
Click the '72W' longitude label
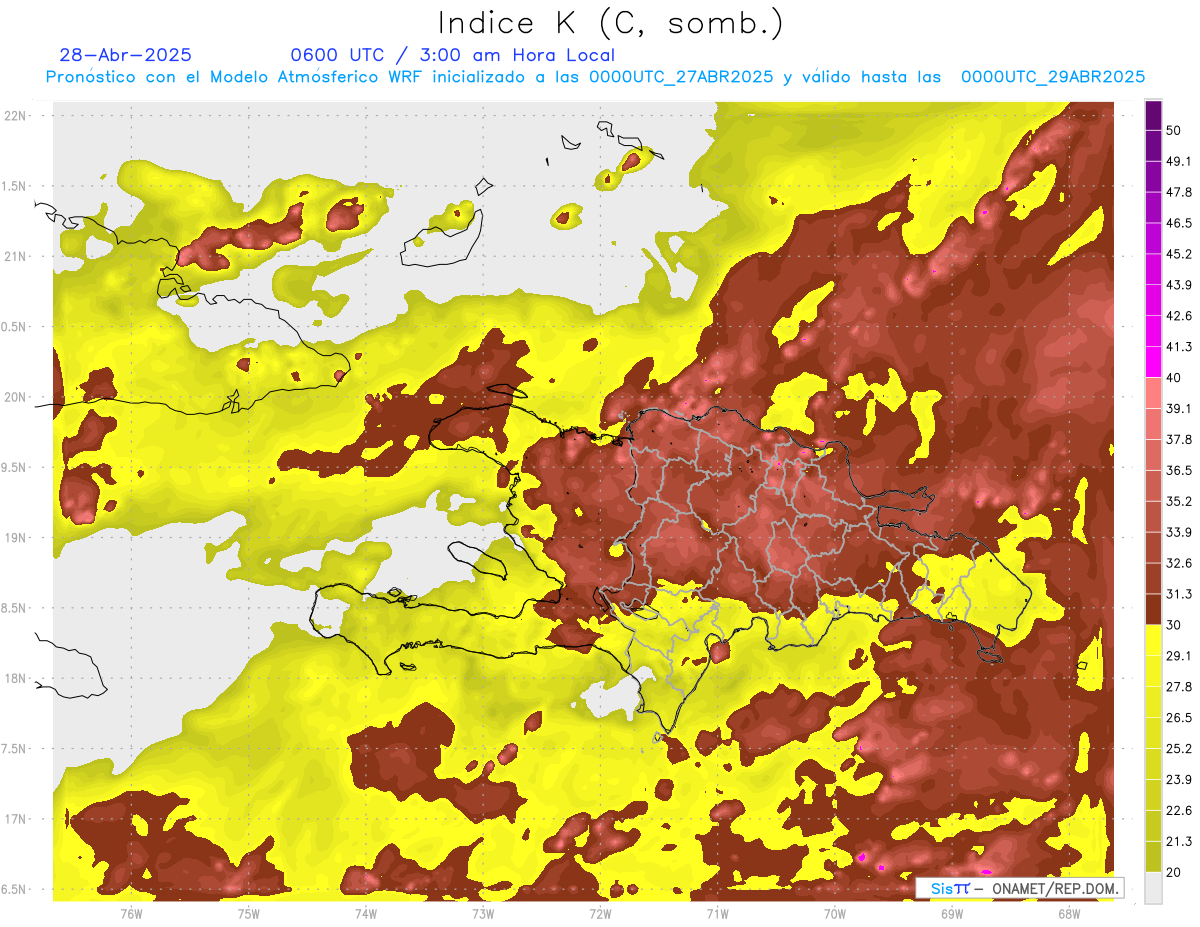pyautogui.click(x=600, y=913)
